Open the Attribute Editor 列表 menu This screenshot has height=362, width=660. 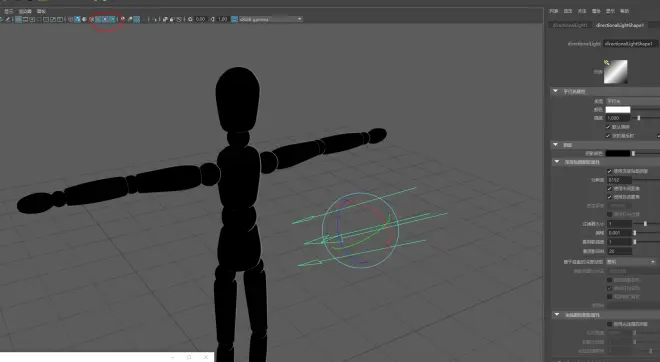pyautogui.click(x=554, y=11)
